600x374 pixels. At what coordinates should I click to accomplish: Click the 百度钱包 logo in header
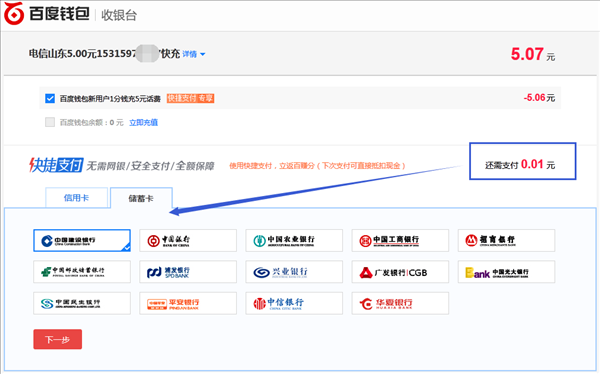coord(47,13)
